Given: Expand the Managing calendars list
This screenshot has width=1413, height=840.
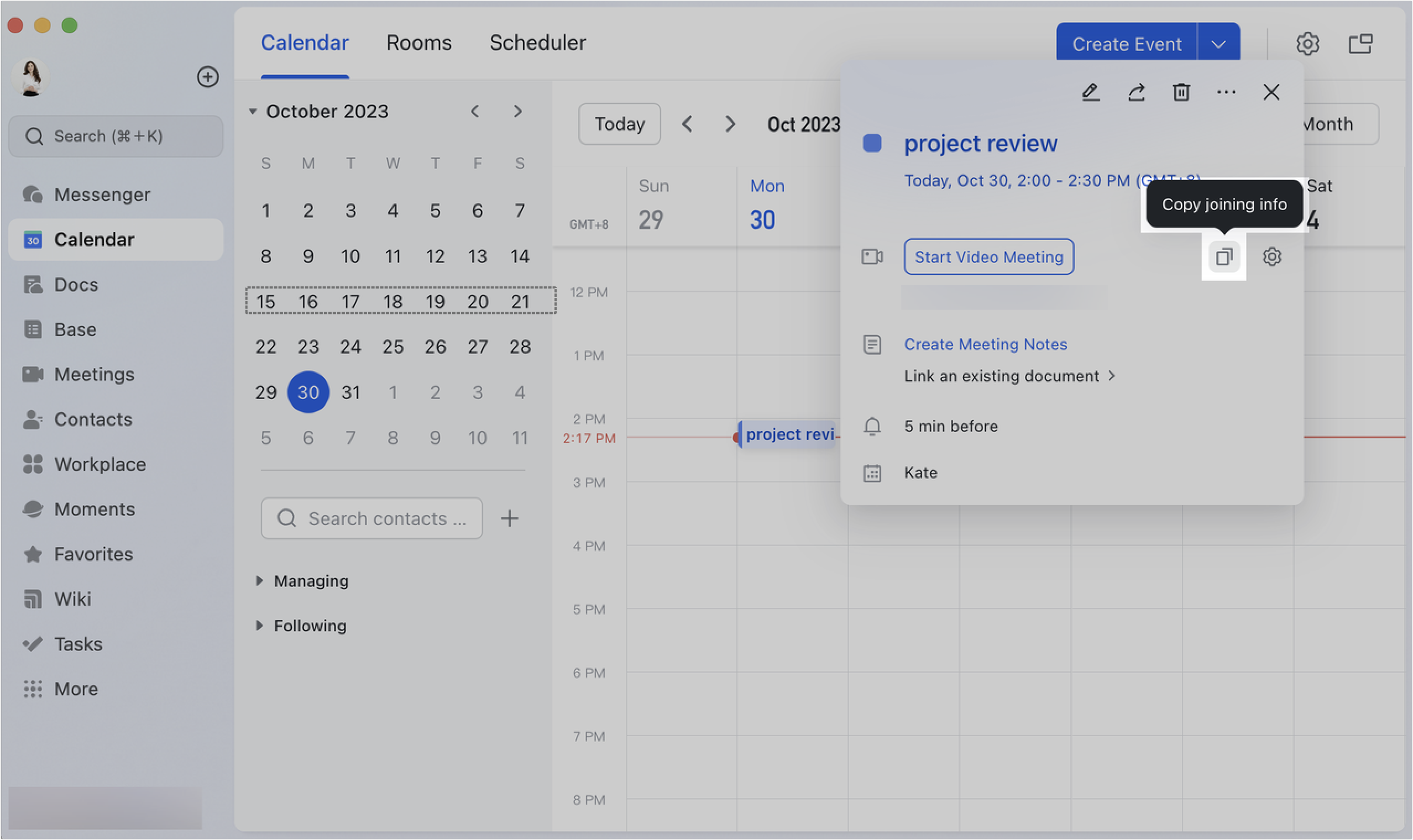Looking at the screenshot, I should tap(260, 580).
